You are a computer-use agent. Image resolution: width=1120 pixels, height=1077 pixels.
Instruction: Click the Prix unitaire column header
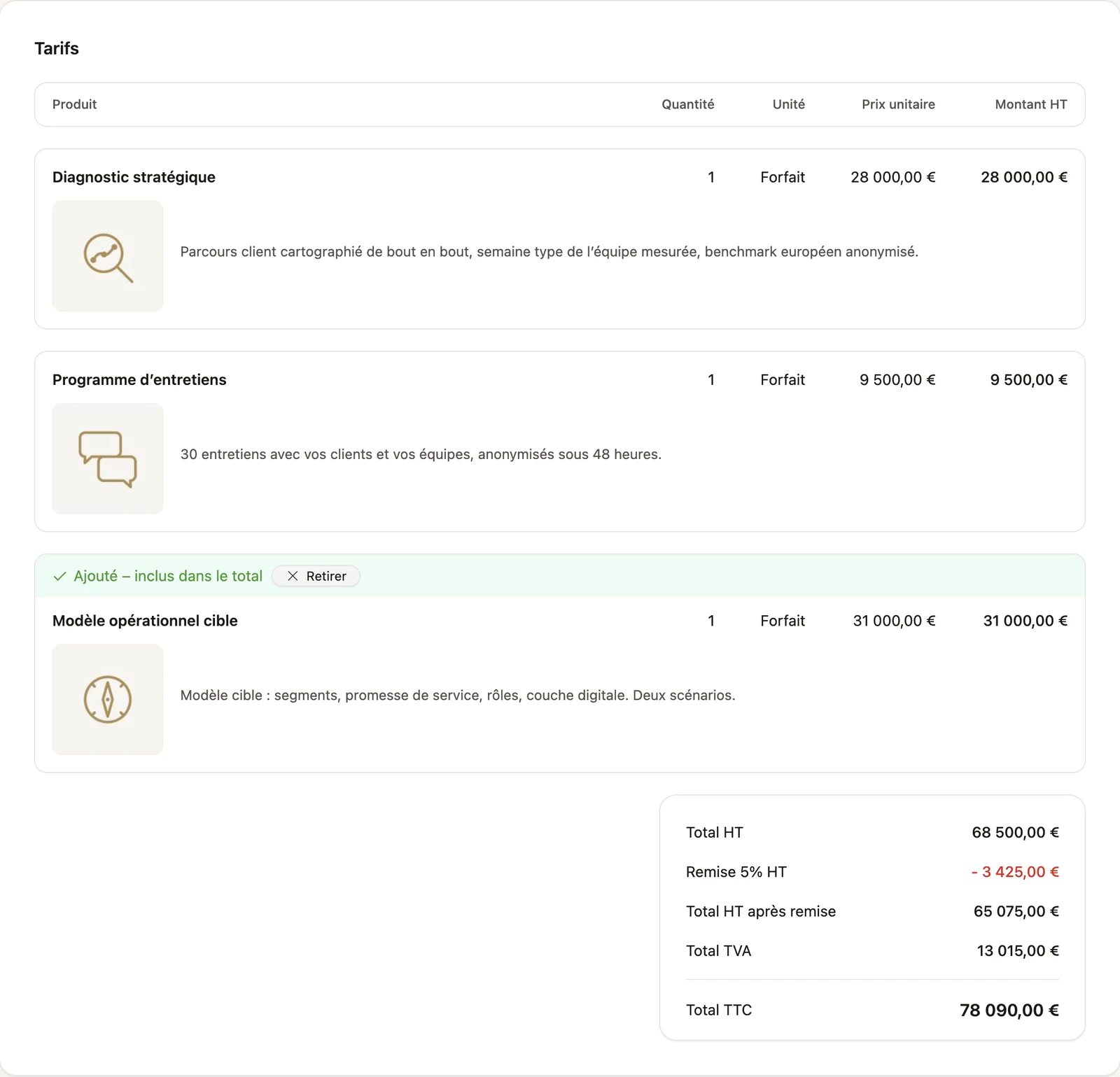(898, 104)
